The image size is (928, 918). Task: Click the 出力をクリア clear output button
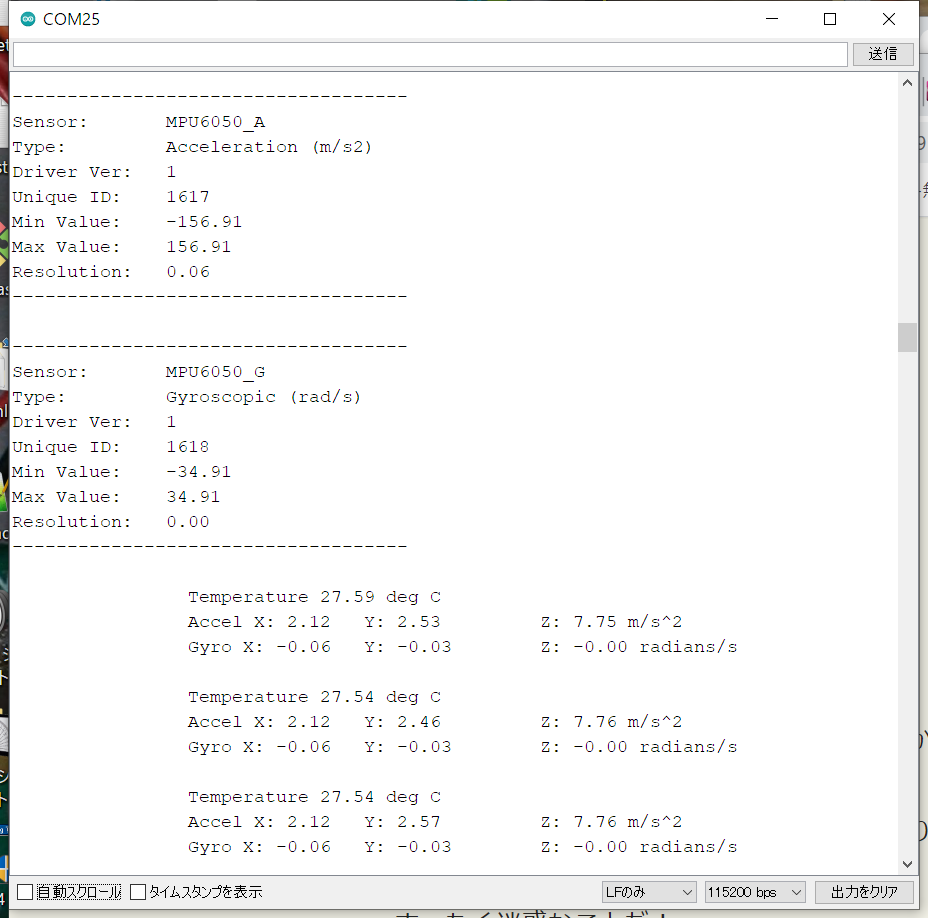tap(864, 892)
